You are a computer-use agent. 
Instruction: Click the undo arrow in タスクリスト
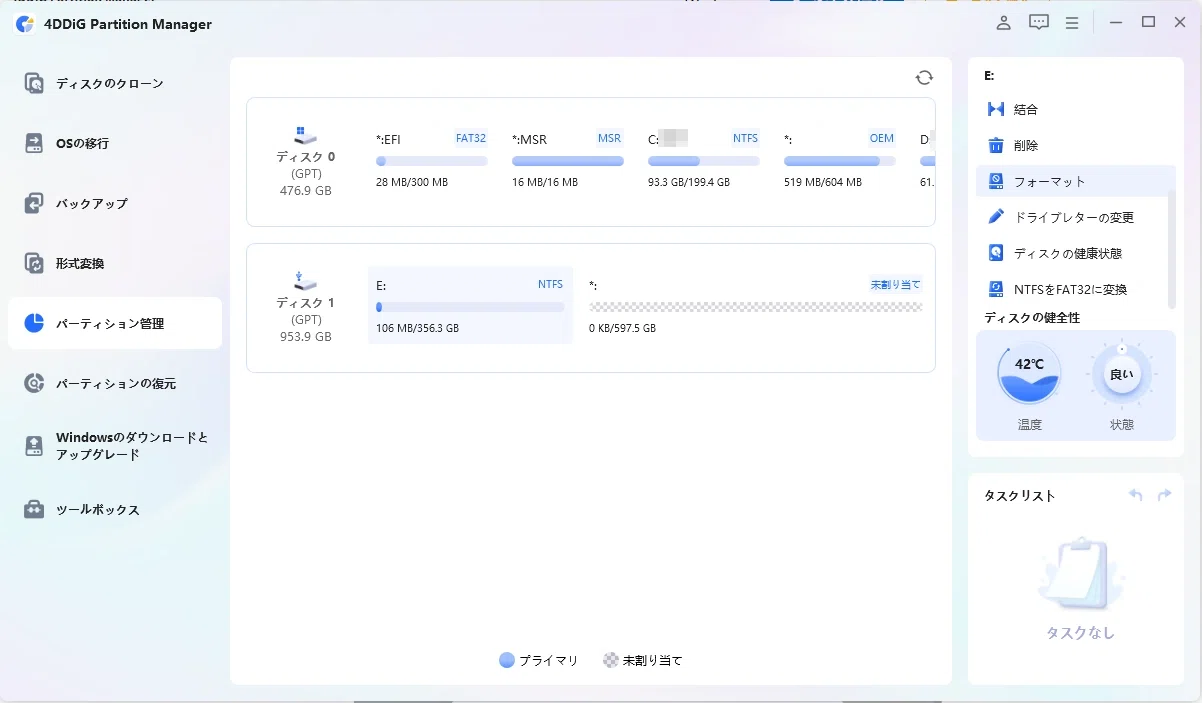point(1136,495)
